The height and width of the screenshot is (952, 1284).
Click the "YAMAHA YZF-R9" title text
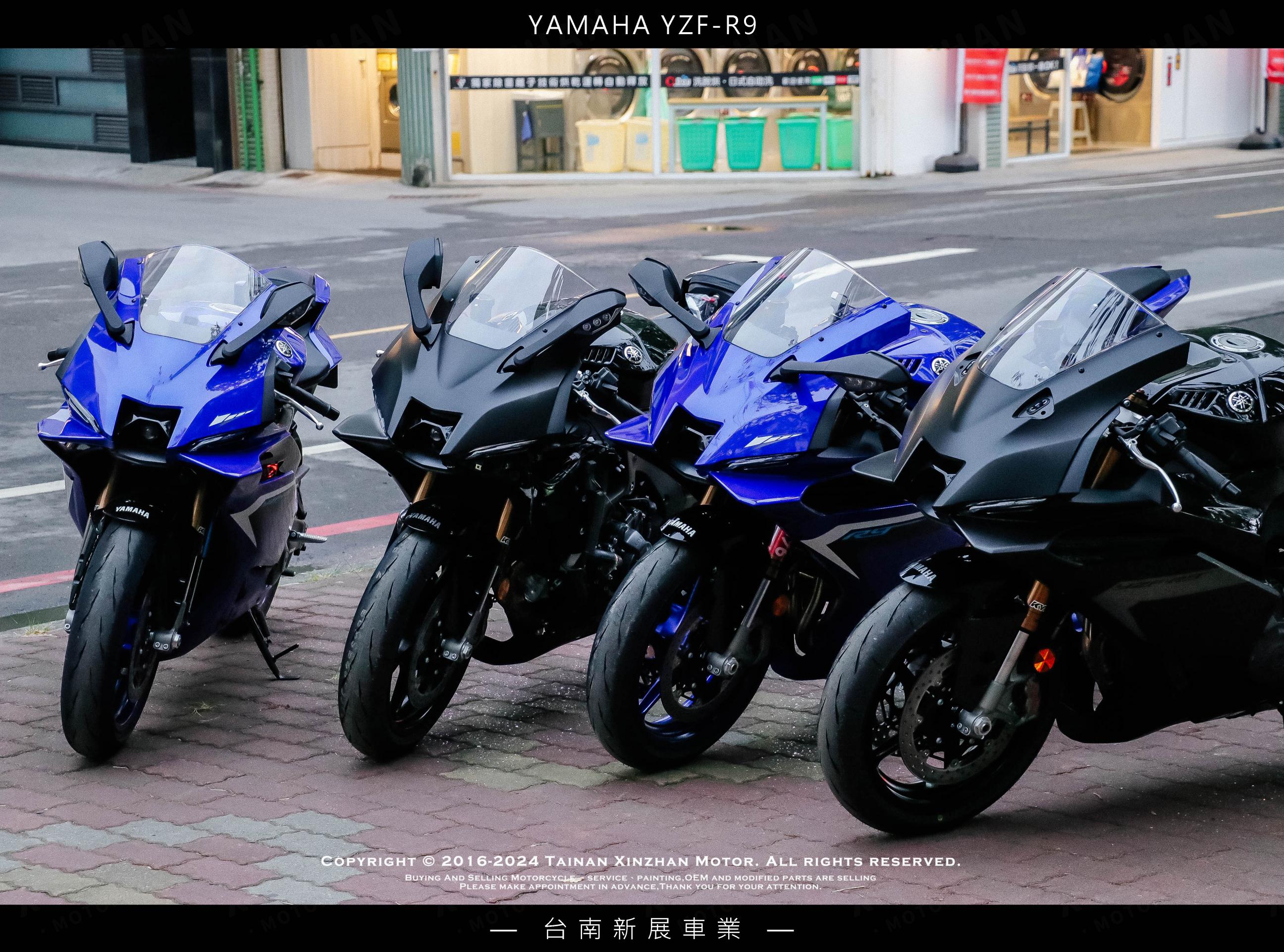(642, 25)
